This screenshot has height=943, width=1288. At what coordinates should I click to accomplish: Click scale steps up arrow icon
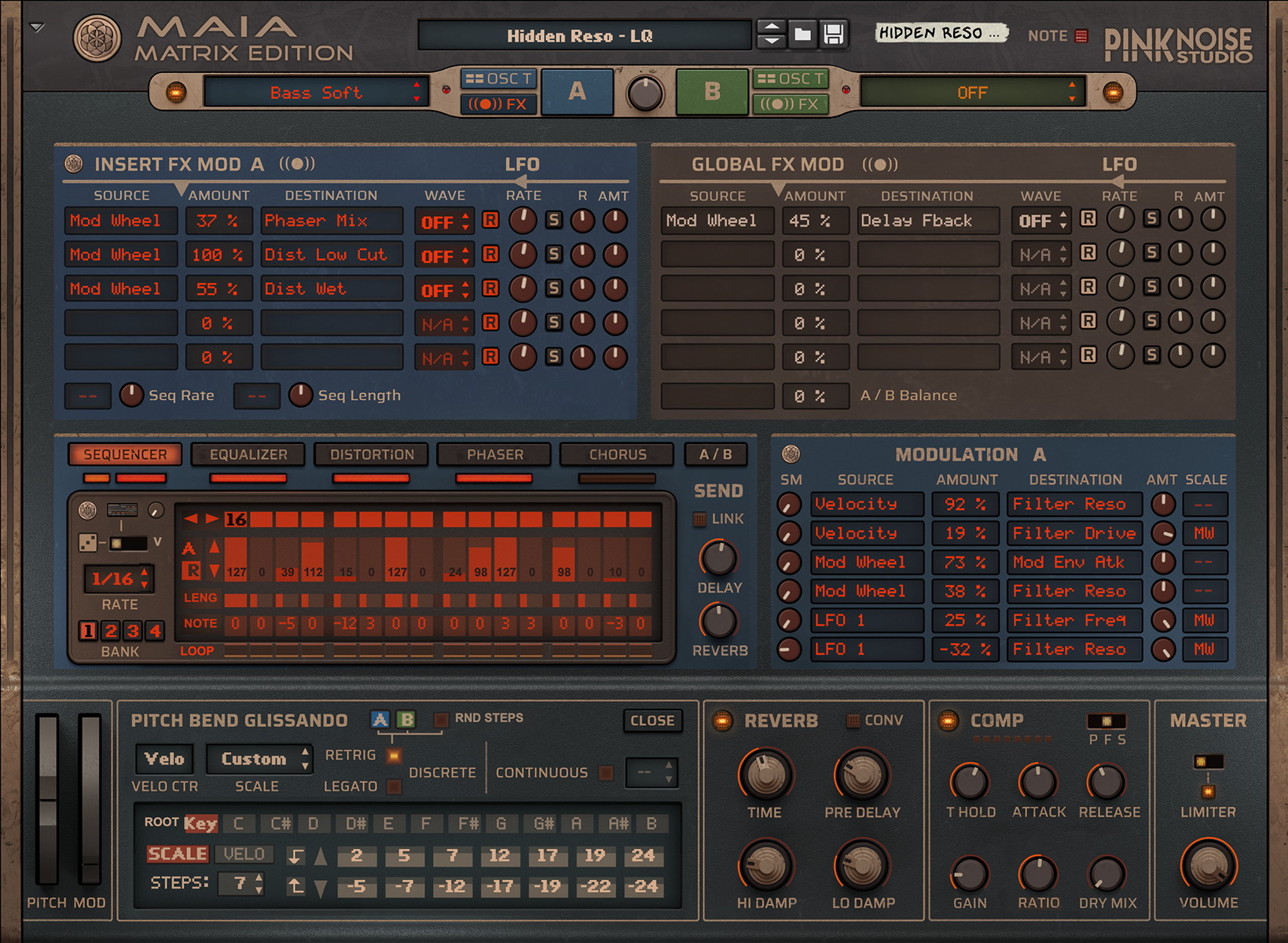coord(321,857)
